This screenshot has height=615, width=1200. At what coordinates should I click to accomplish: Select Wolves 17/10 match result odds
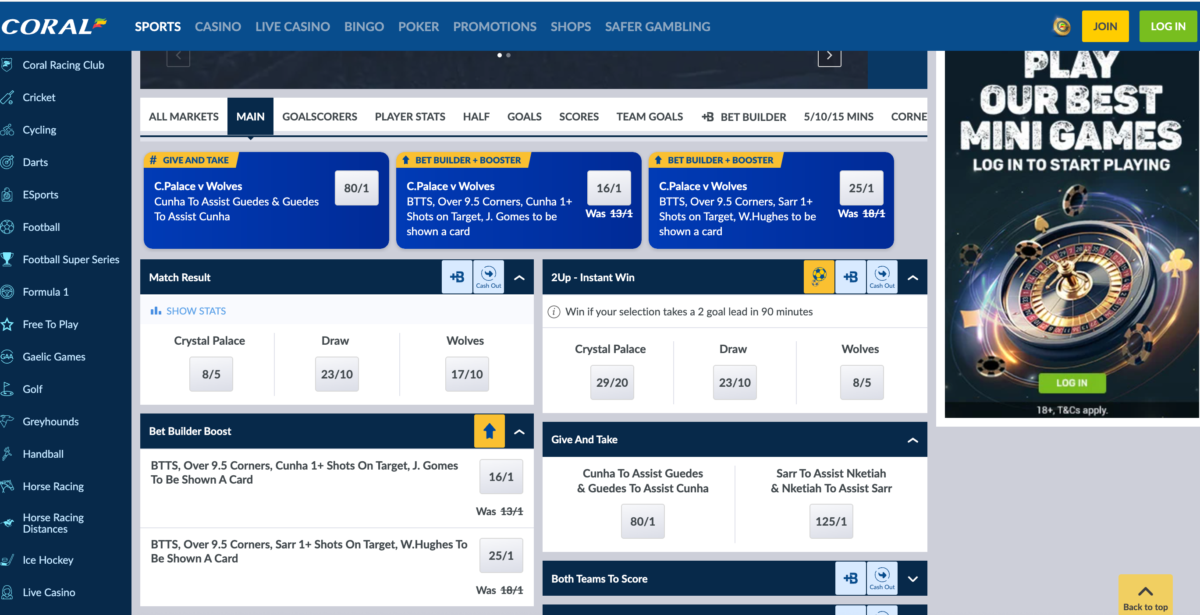point(467,374)
